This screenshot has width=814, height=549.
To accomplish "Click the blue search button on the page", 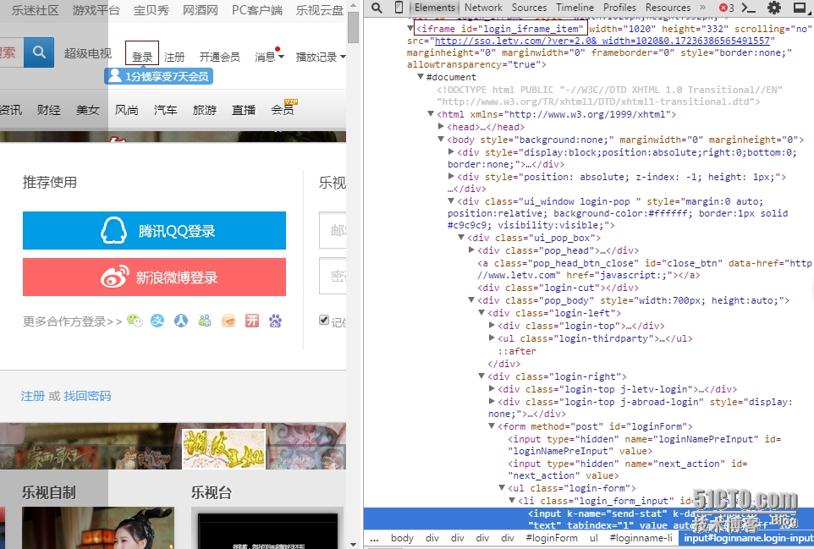I will [x=39, y=52].
